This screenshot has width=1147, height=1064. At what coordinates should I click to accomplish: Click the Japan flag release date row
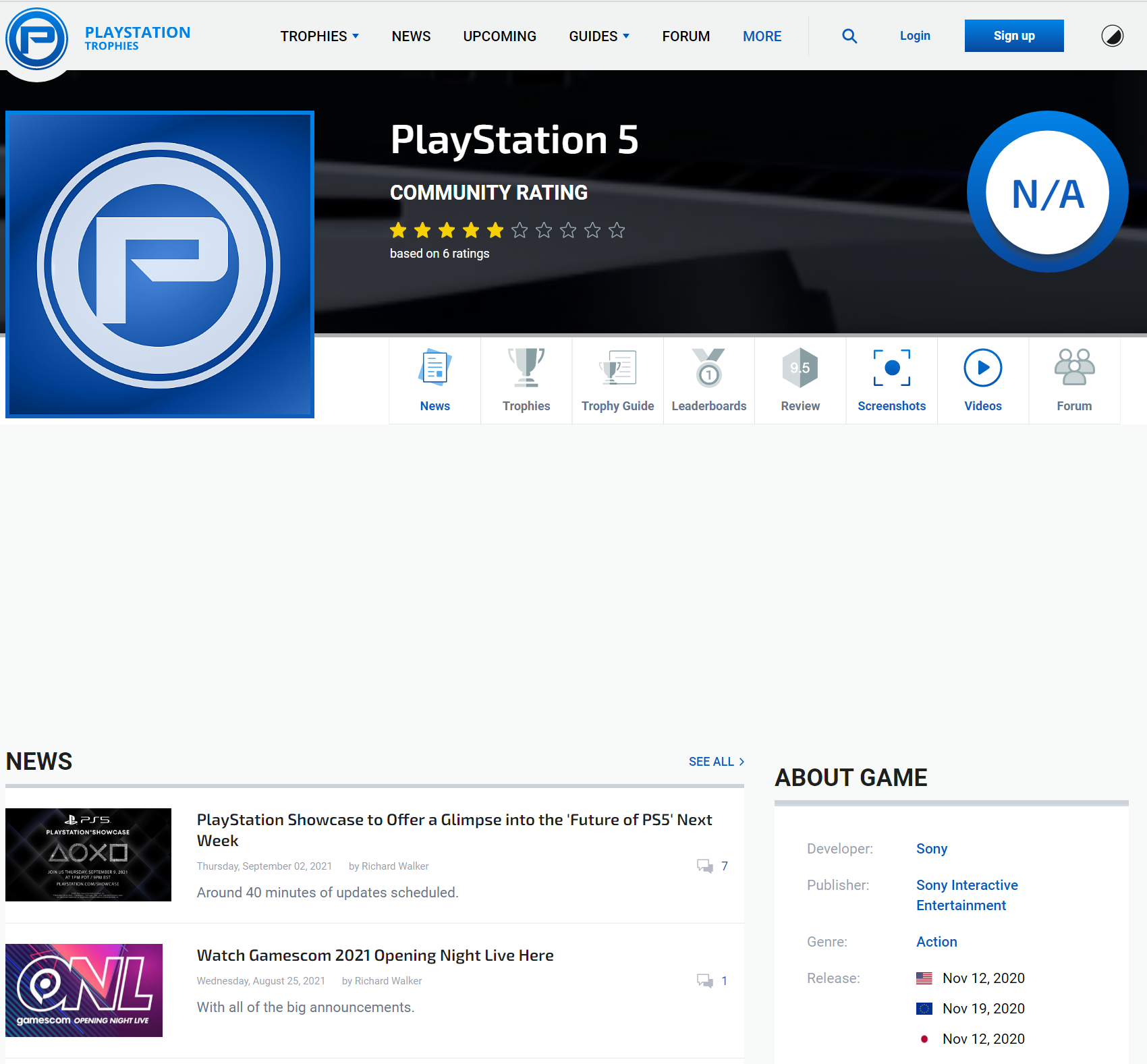(x=970, y=1039)
